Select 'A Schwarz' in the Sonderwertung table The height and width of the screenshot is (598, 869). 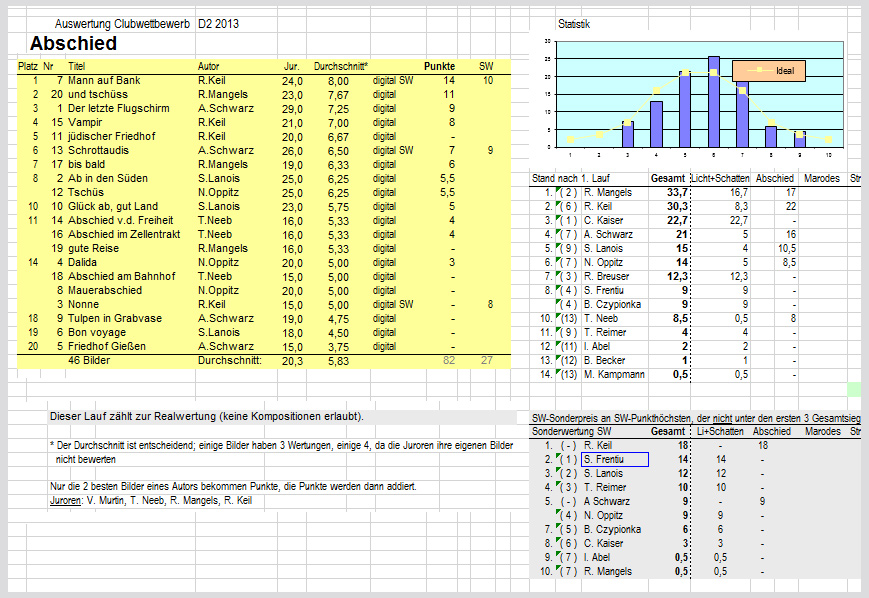click(x=606, y=502)
